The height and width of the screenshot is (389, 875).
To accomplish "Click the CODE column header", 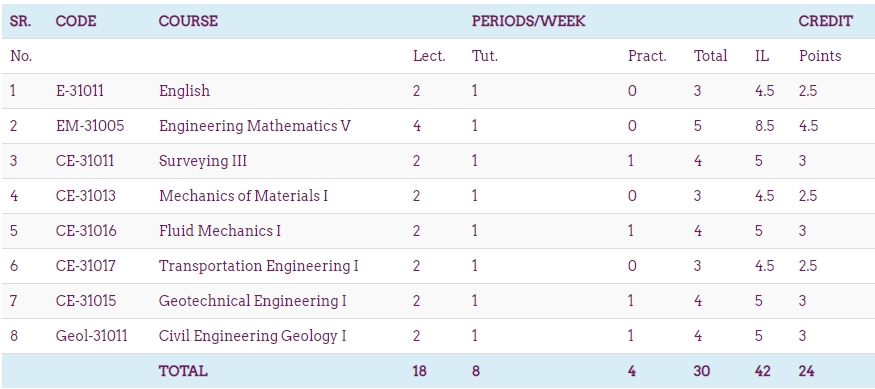I will (x=76, y=21).
